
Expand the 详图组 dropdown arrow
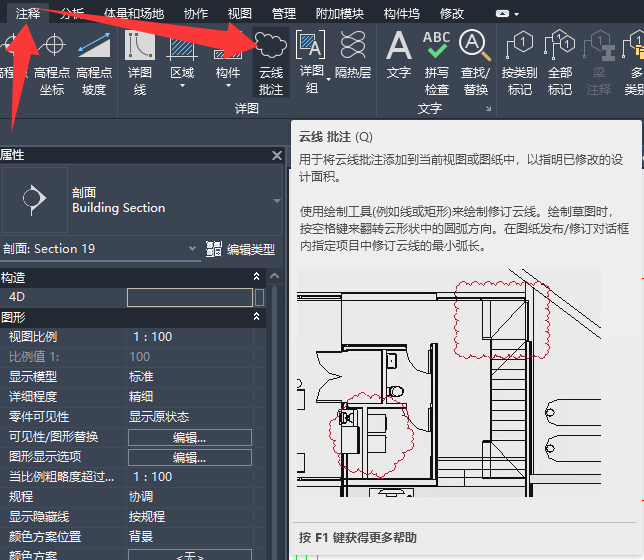pyautogui.click(x=328, y=78)
